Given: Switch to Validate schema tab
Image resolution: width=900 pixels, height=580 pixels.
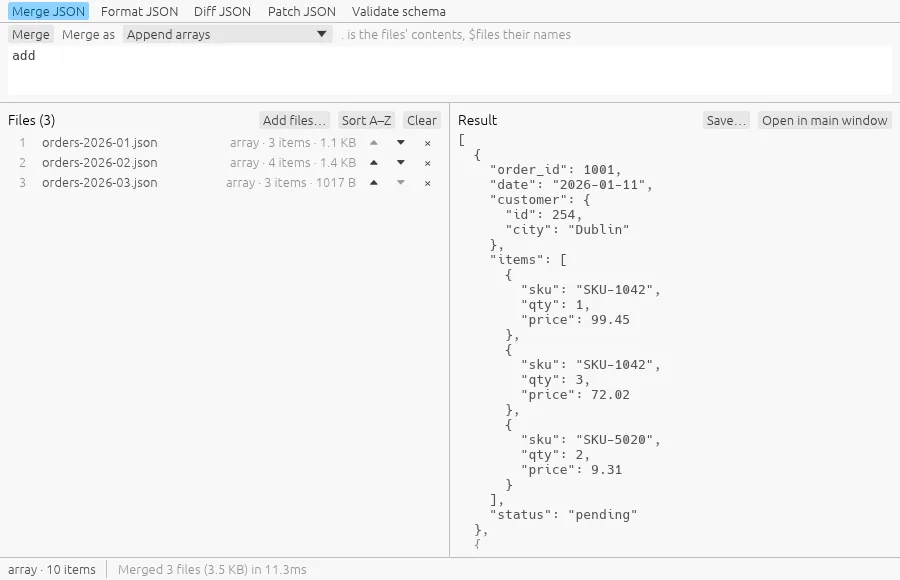Looking at the screenshot, I should (398, 11).
